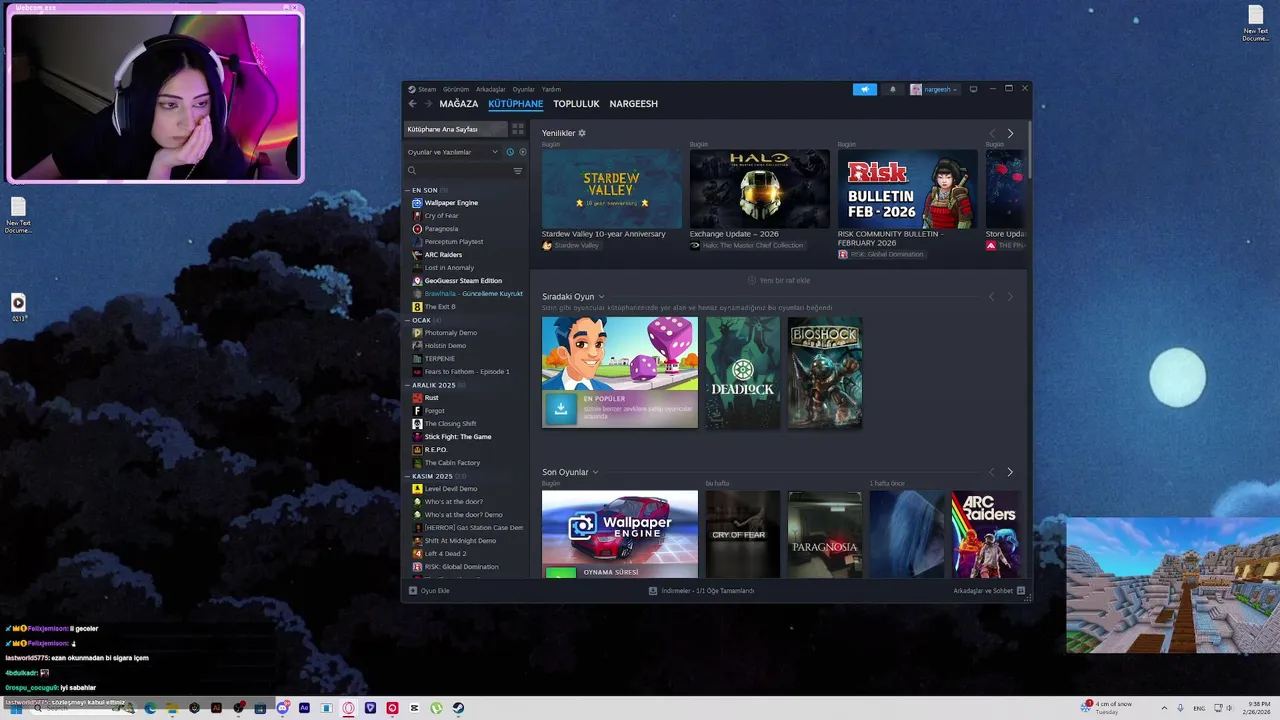Switch to the MAĞAZA tab

459,104
